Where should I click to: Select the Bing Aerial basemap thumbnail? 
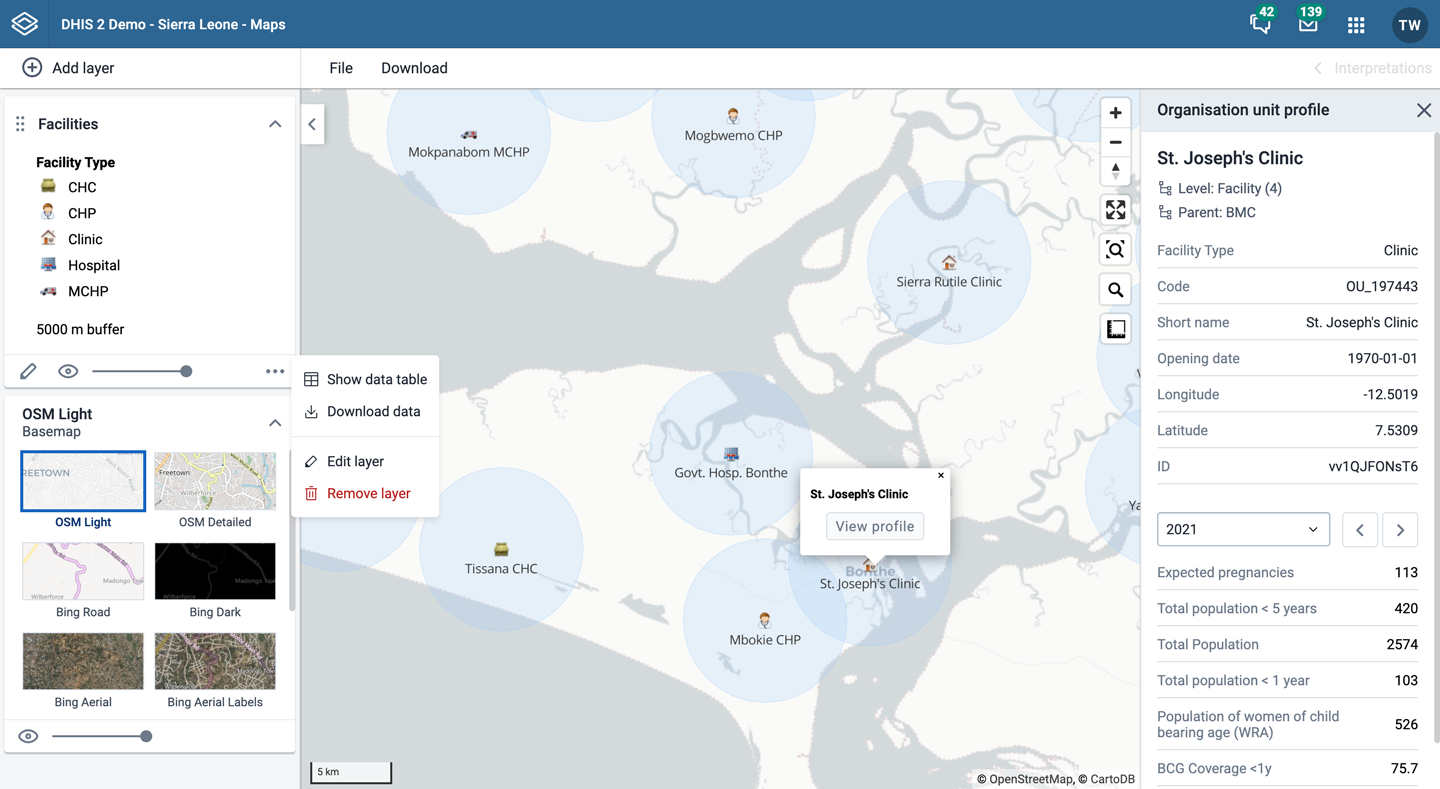(83, 661)
